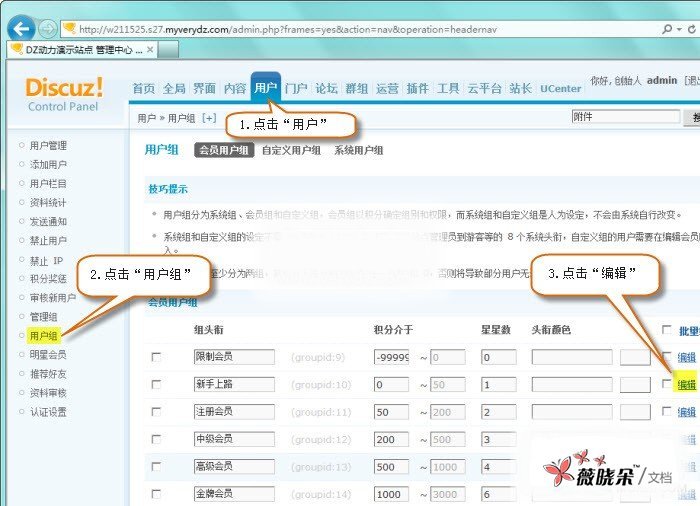Click the browser back arrow button

(x=20, y=28)
